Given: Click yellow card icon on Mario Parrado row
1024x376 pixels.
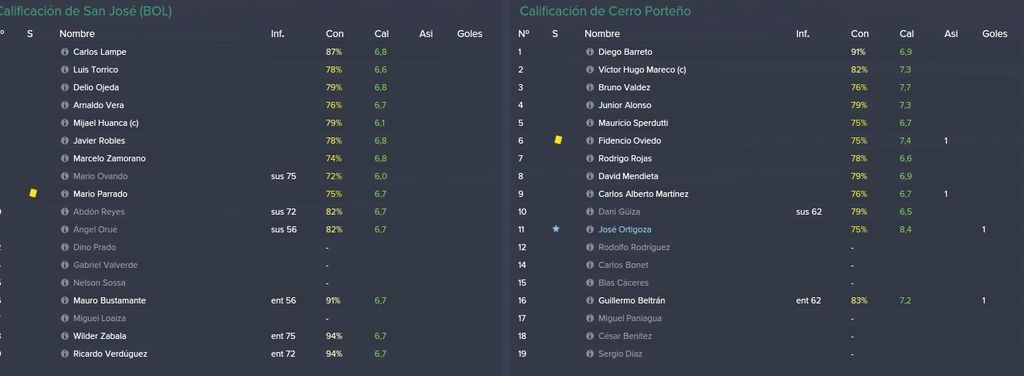Looking at the screenshot, I should tap(33, 193).
